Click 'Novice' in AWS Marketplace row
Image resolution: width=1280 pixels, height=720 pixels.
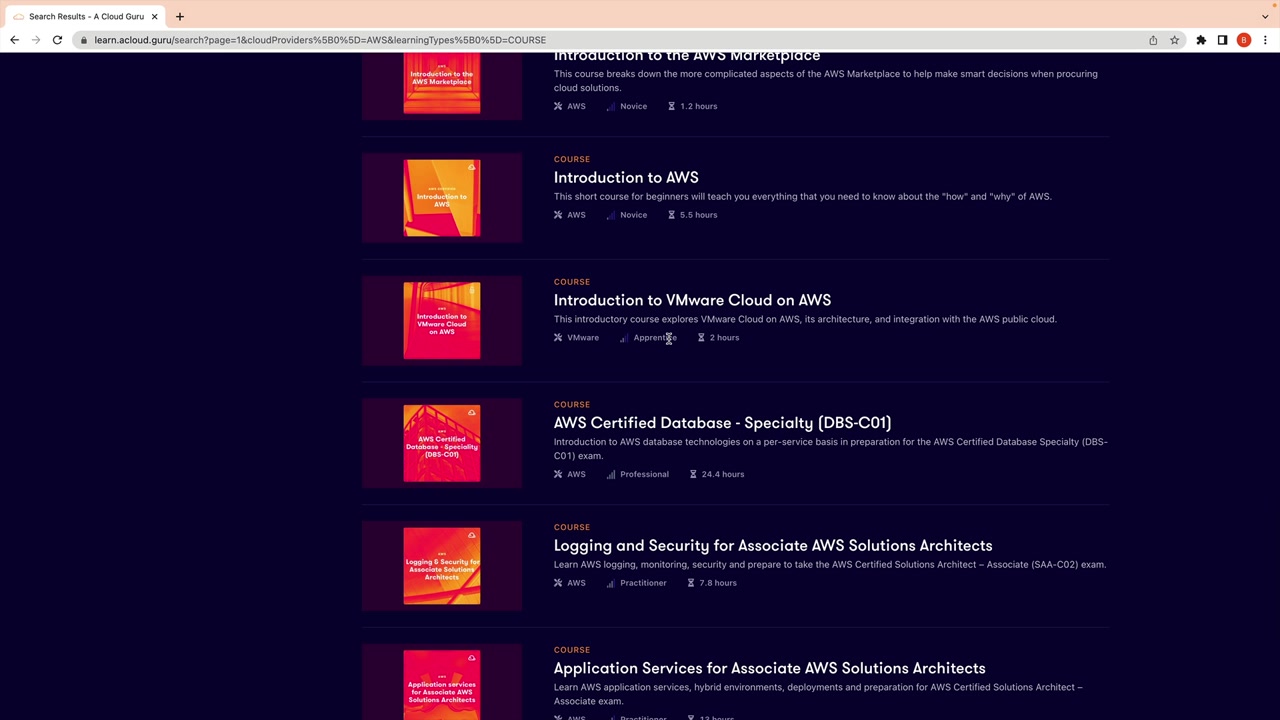(x=633, y=106)
